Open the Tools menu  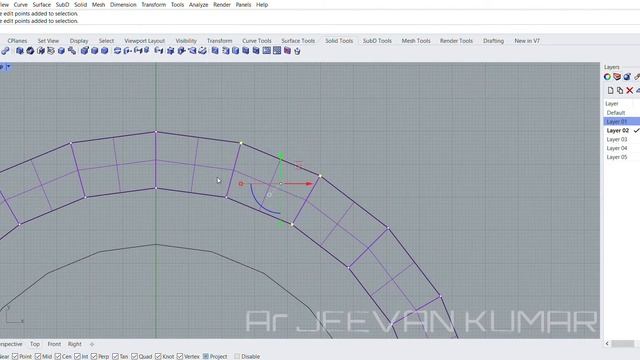point(177,5)
